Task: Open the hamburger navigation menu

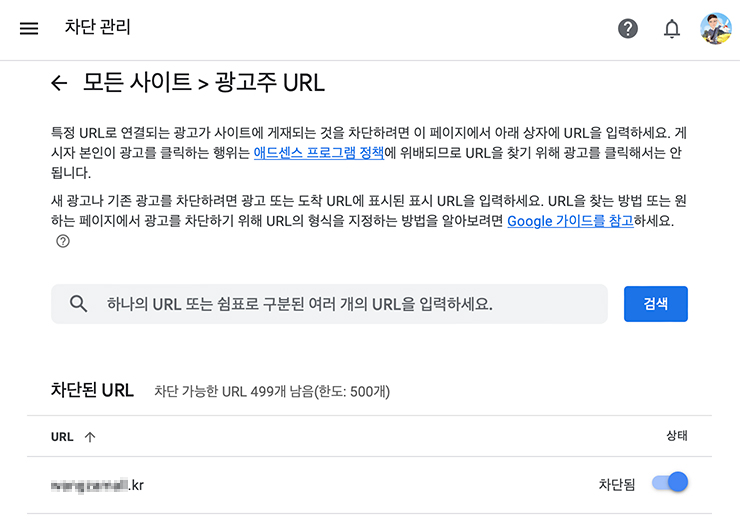Action: point(29,28)
